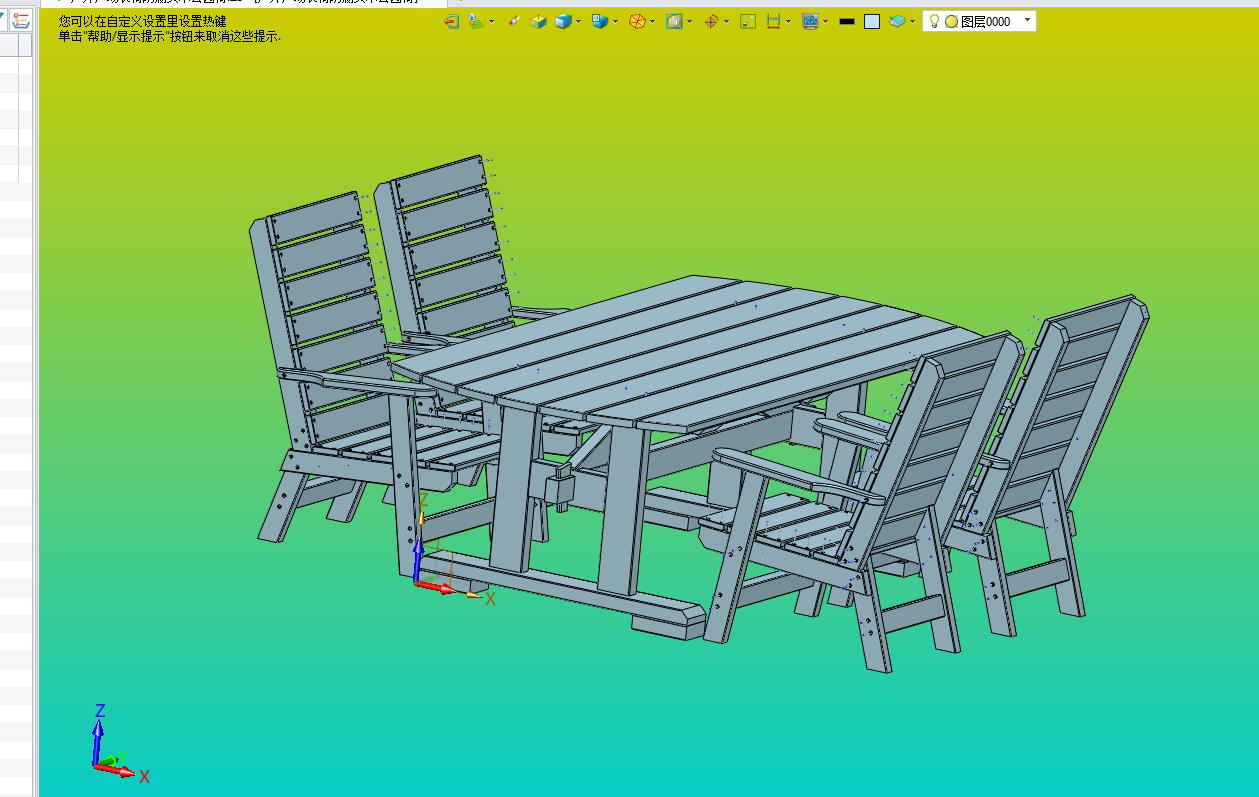Open the monitor display settings icon
Image resolution: width=1259 pixels, height=797 pixels.
coord(810,21)
